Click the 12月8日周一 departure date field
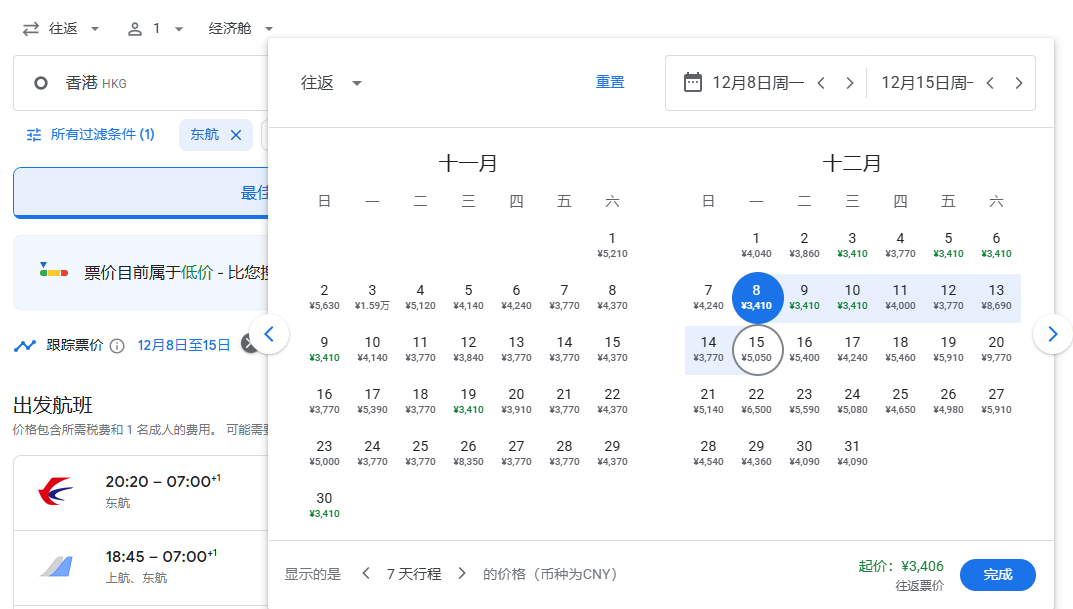The width and height of the screenshot is (1073, 609). click(758, 83)
